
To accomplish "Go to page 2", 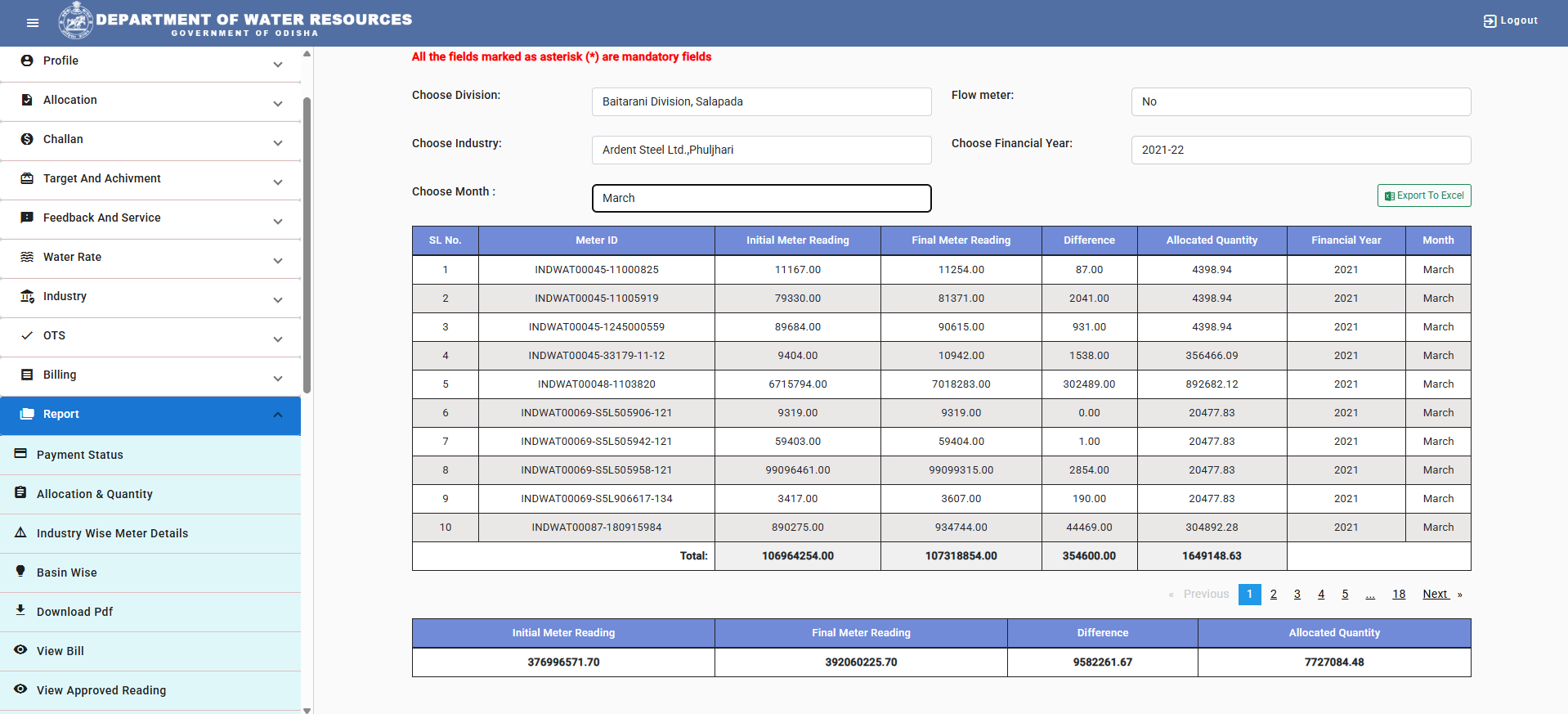I will point(1273,595).
